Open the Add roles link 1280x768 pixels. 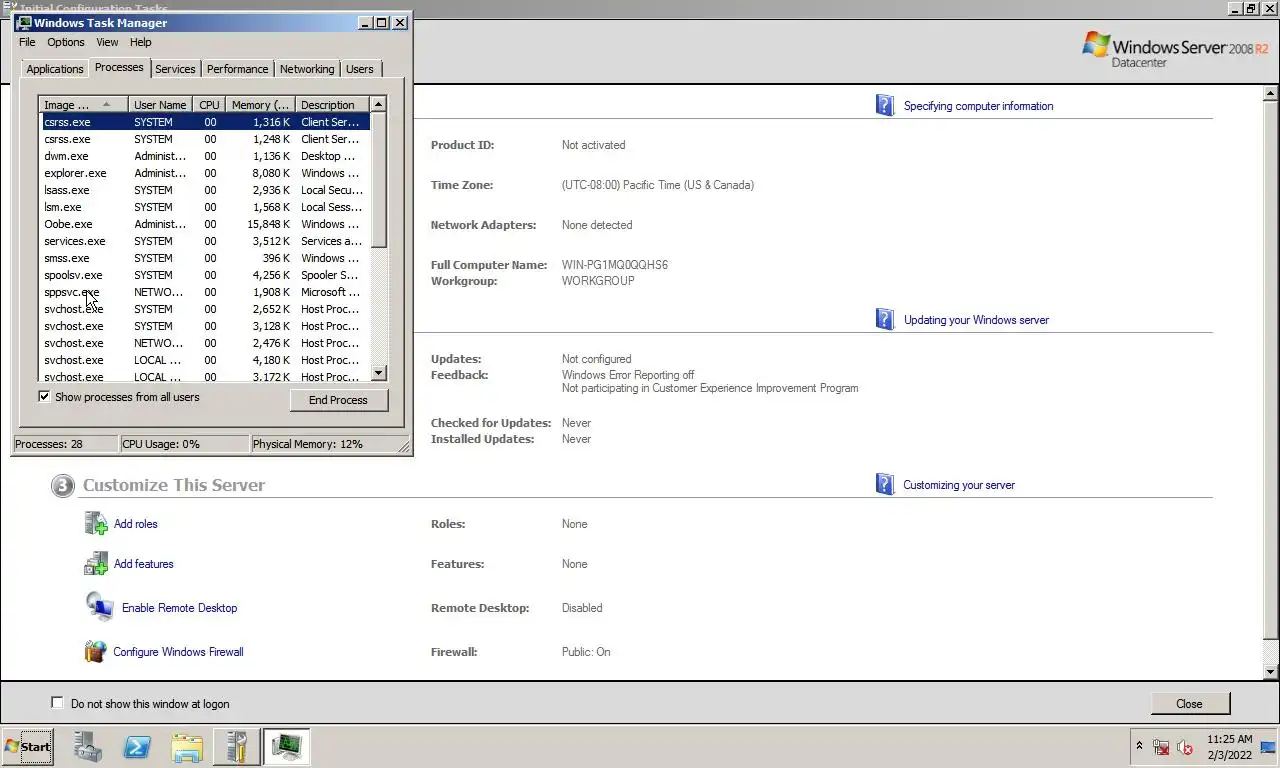[136, 524]
